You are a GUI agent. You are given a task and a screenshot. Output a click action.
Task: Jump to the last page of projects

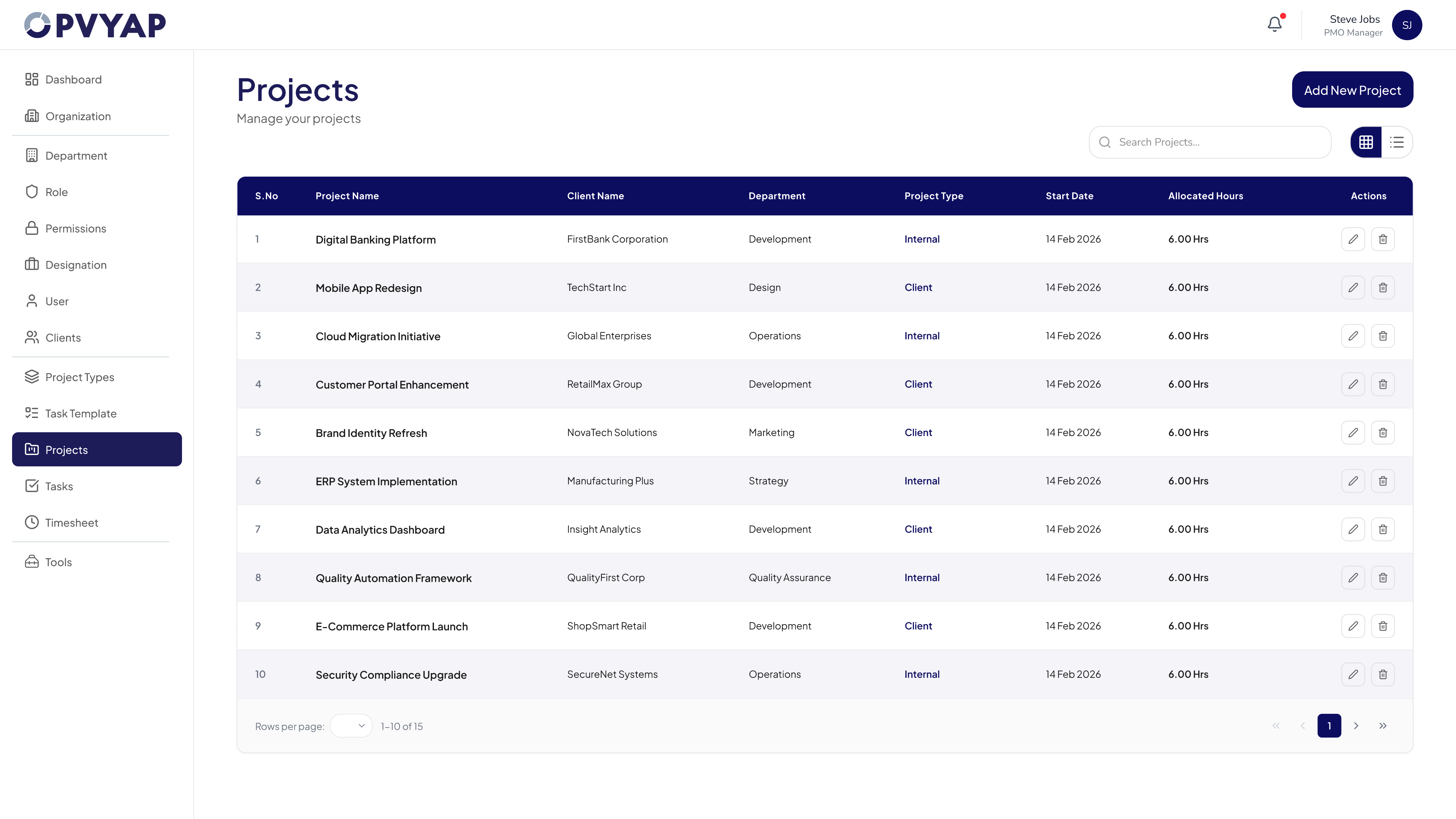click(x=1382, y=726)
